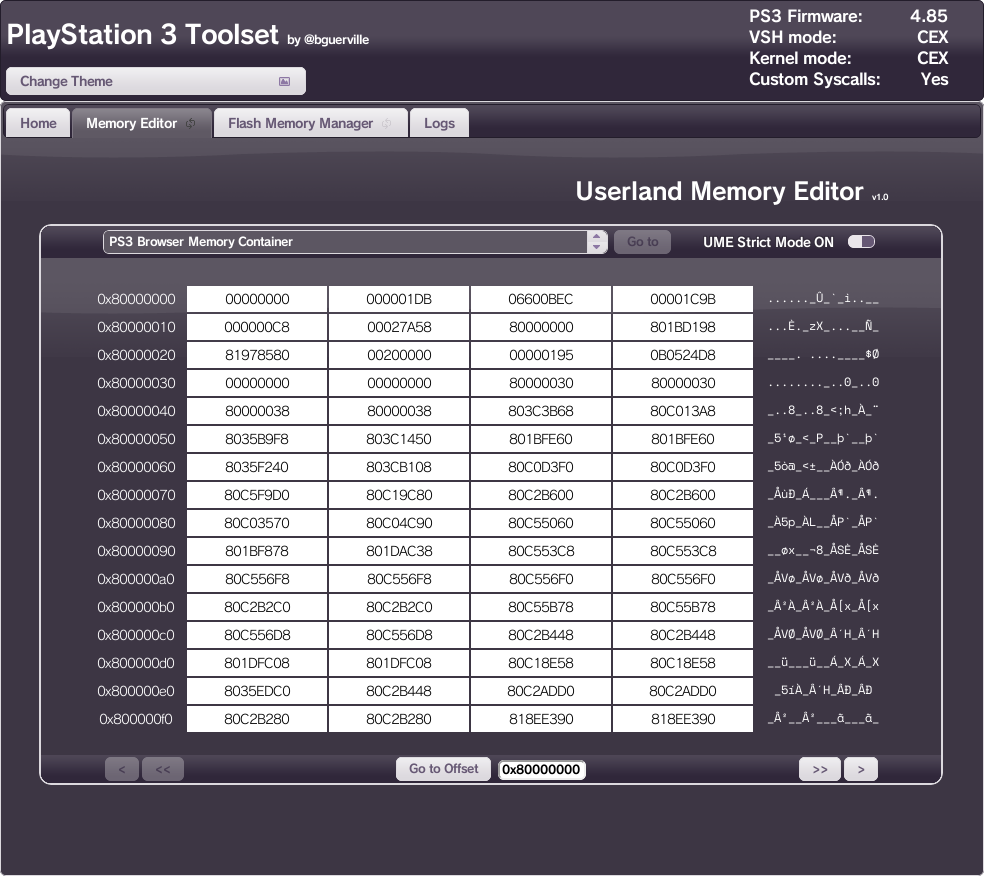Edit the hex cell 00027A58
Viewport: 984px width, 876px height.
399,328
